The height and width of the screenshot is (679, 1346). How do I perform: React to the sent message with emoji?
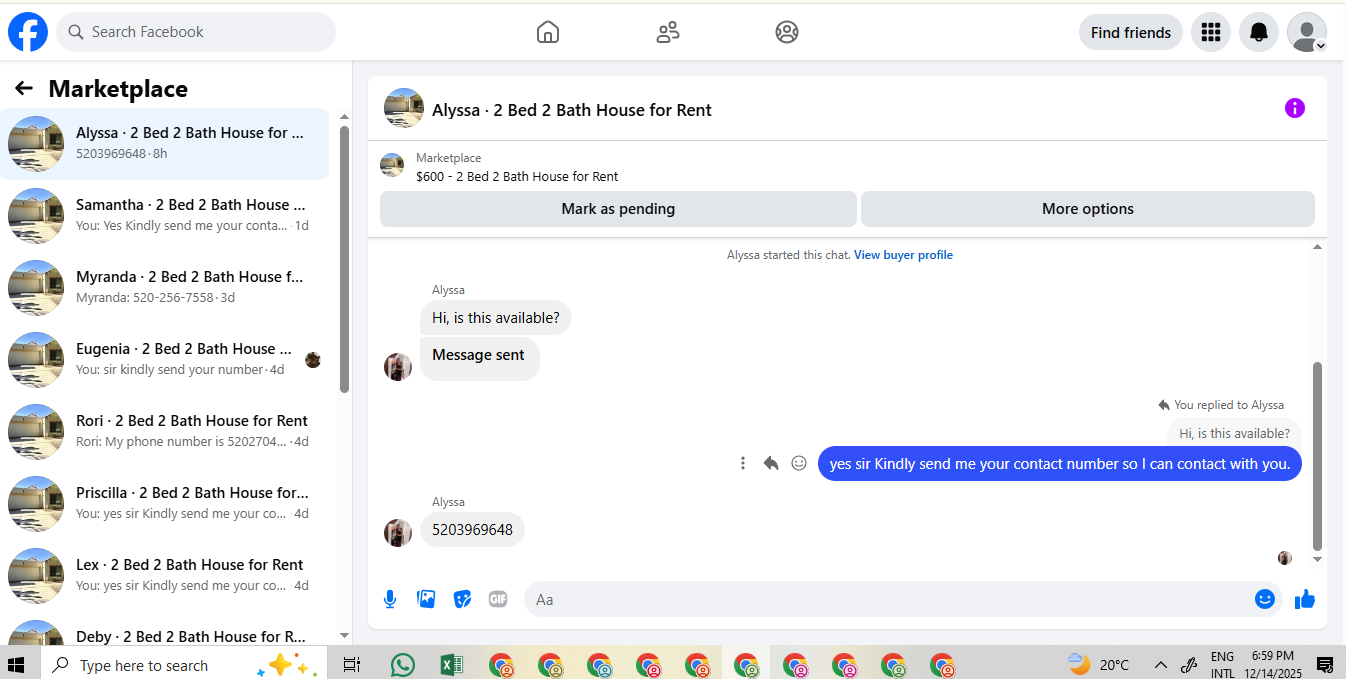pos(799,463)
